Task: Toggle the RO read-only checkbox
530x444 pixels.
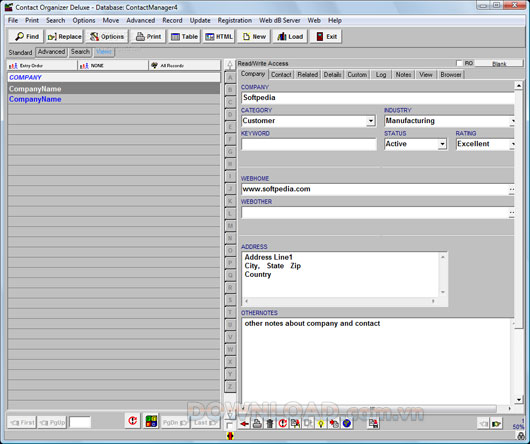Action: click(x=459, y=63)
